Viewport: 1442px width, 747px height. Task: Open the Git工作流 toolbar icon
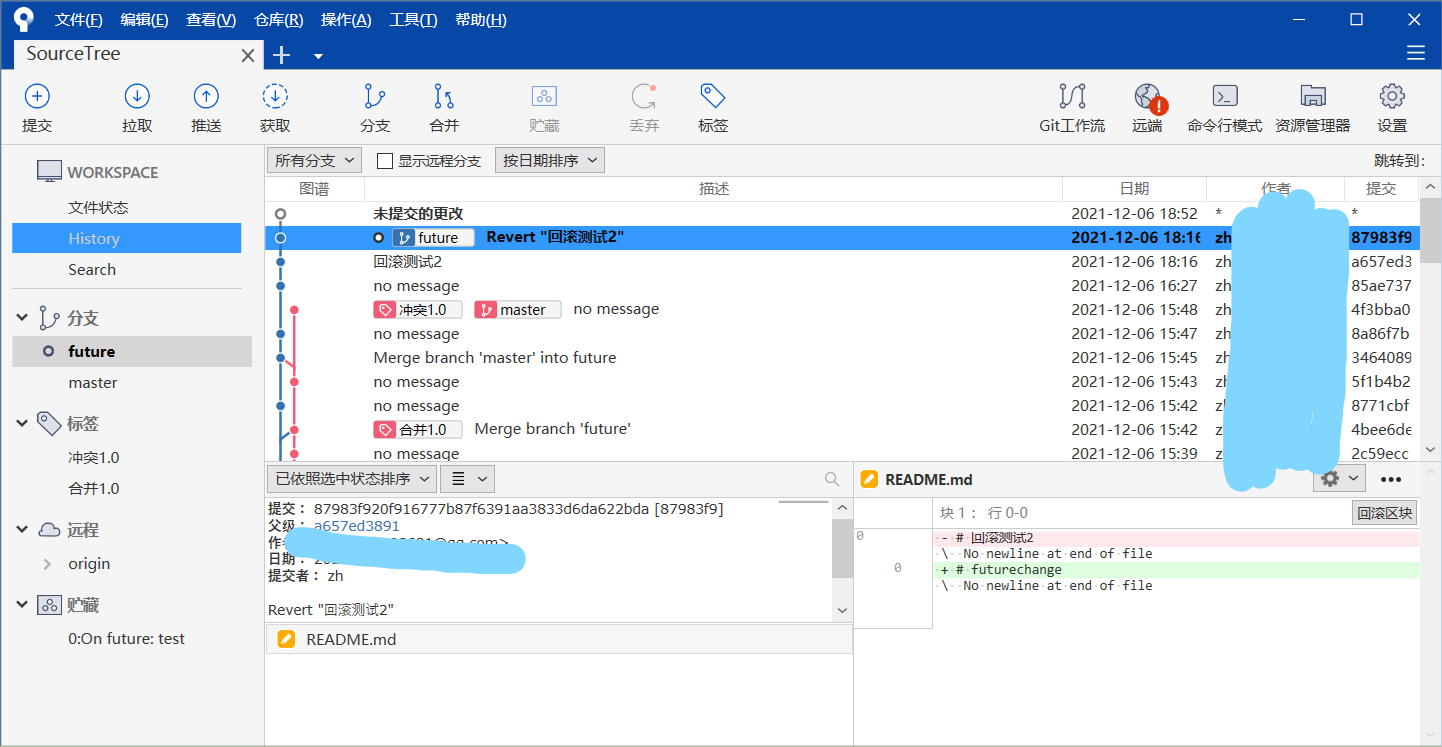pos(1072,96)
